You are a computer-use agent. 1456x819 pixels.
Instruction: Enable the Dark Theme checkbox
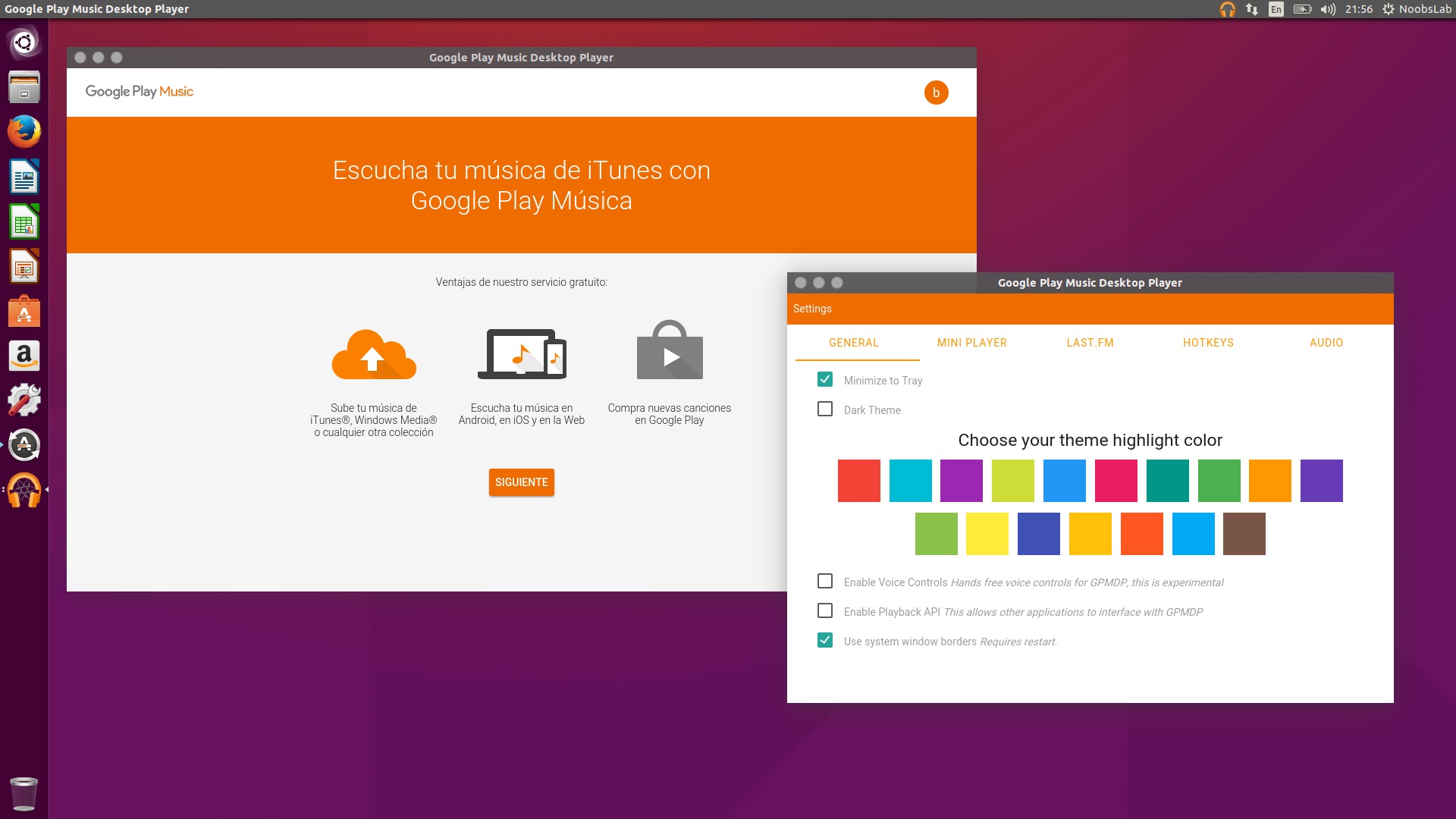825,409
